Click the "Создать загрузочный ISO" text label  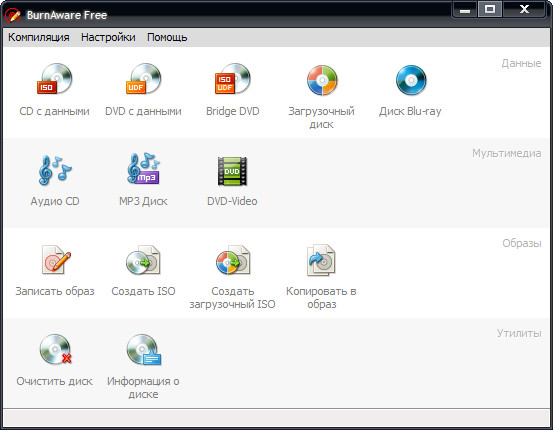(232, 298)
